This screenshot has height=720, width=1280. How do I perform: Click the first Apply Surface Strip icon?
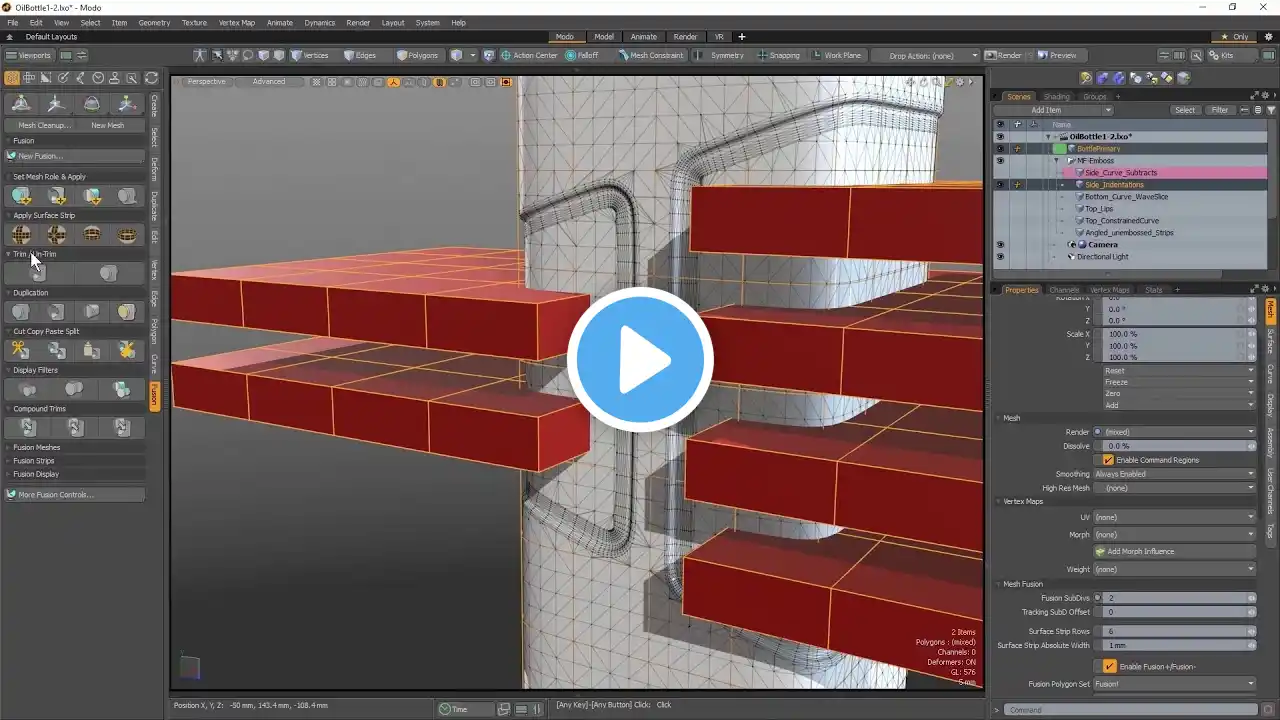[x=20, y=234]
